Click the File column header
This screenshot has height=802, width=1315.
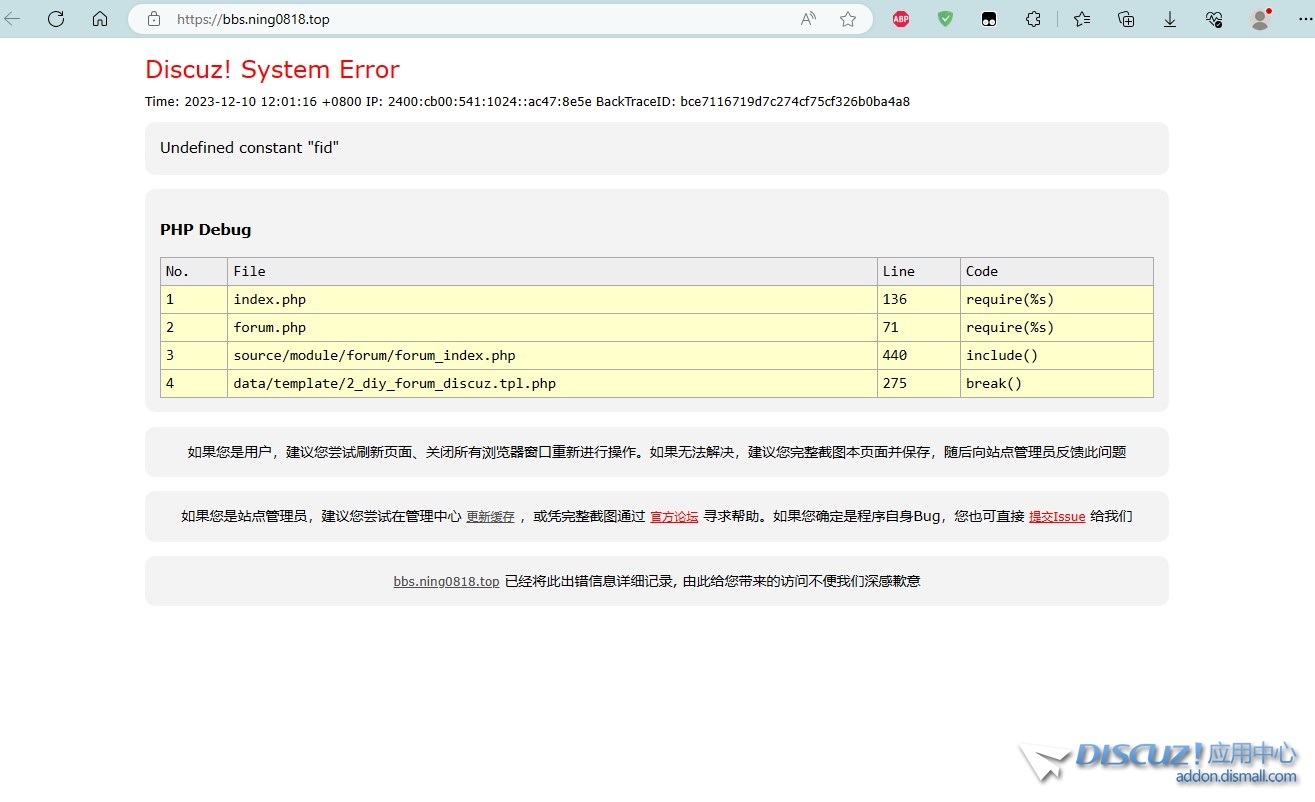552,271
